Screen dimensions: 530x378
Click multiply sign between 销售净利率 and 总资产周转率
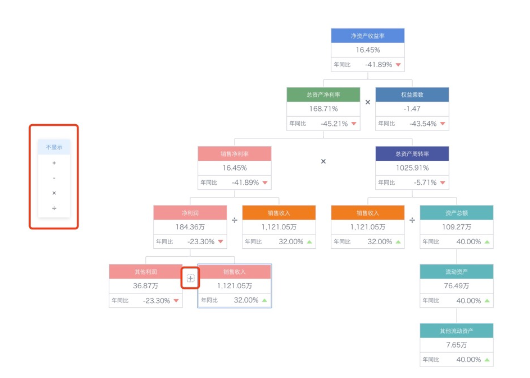pos(323,161)
